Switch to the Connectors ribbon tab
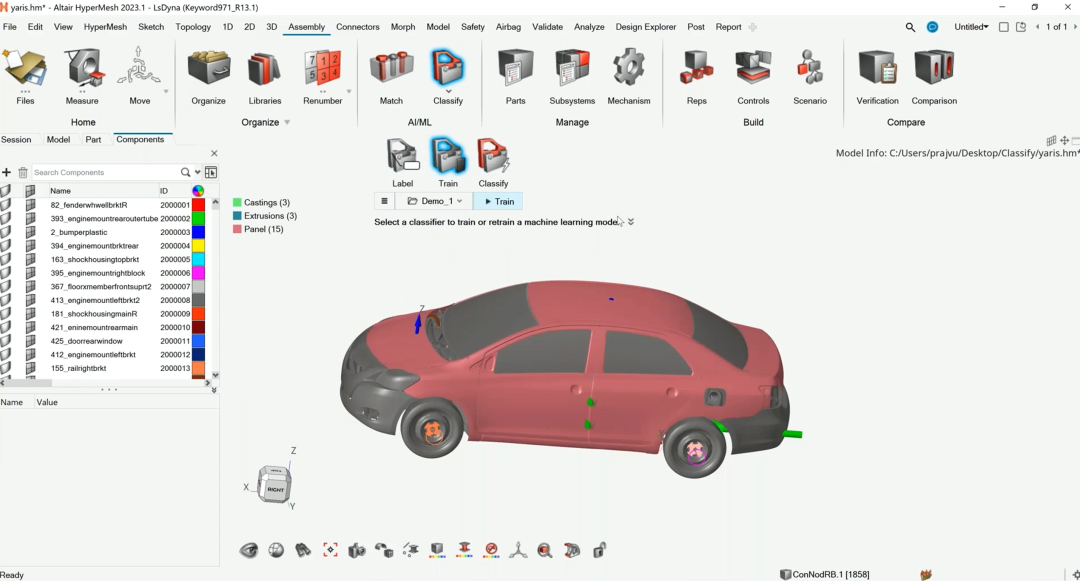This screenshot has height=581, width=1080. point(357,27)
